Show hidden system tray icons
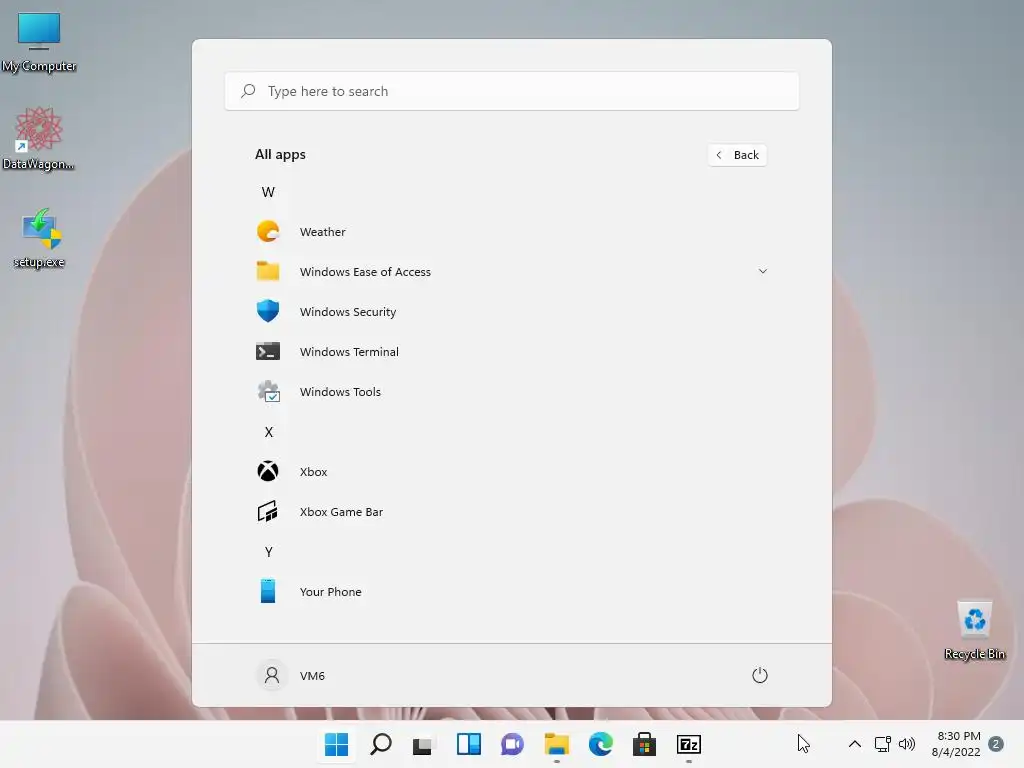The height and width of the screenshot is (768, 1024). click(854, 744)
